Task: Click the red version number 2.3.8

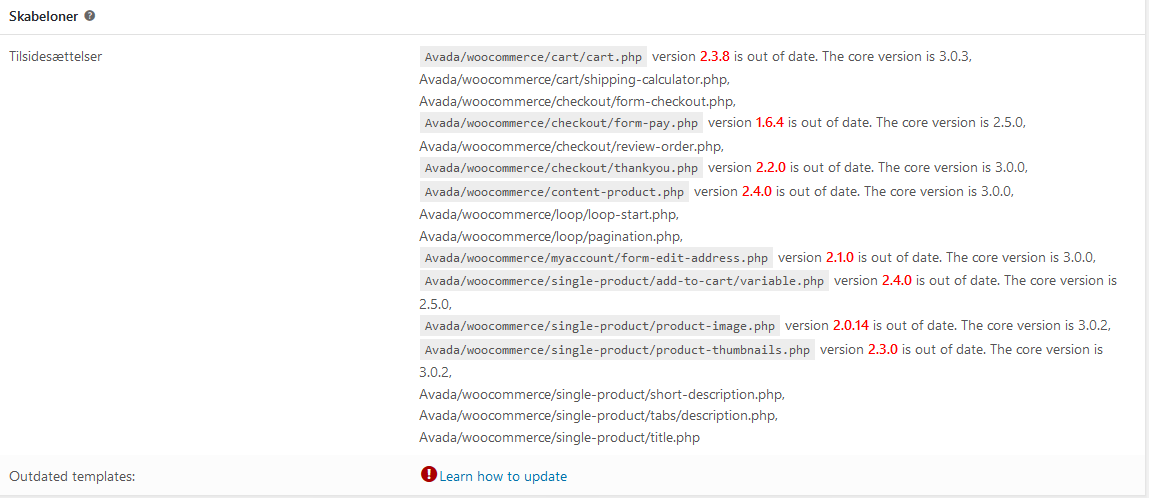Action: (715, 56)
